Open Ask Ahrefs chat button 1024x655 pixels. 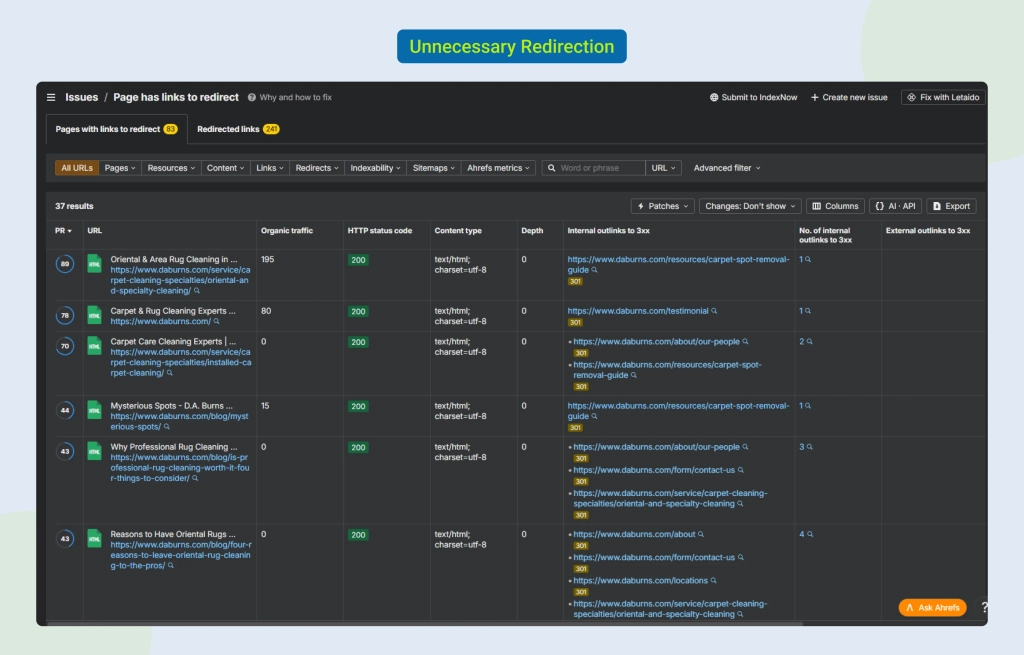click(x=932, y=607)
